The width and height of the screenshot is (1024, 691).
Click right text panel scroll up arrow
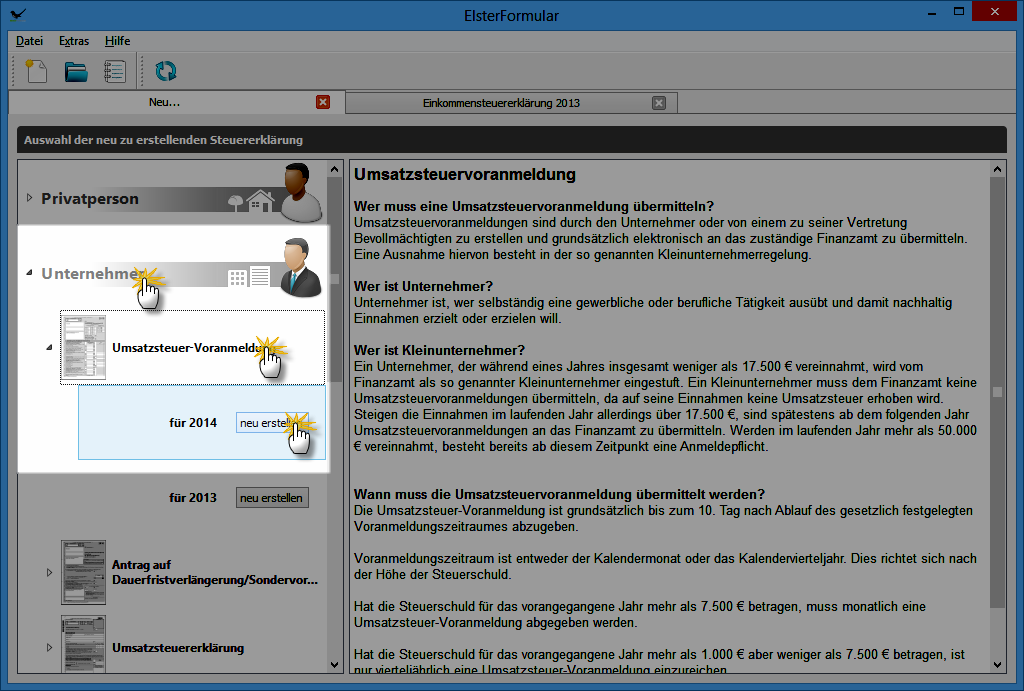pos(997,169)
